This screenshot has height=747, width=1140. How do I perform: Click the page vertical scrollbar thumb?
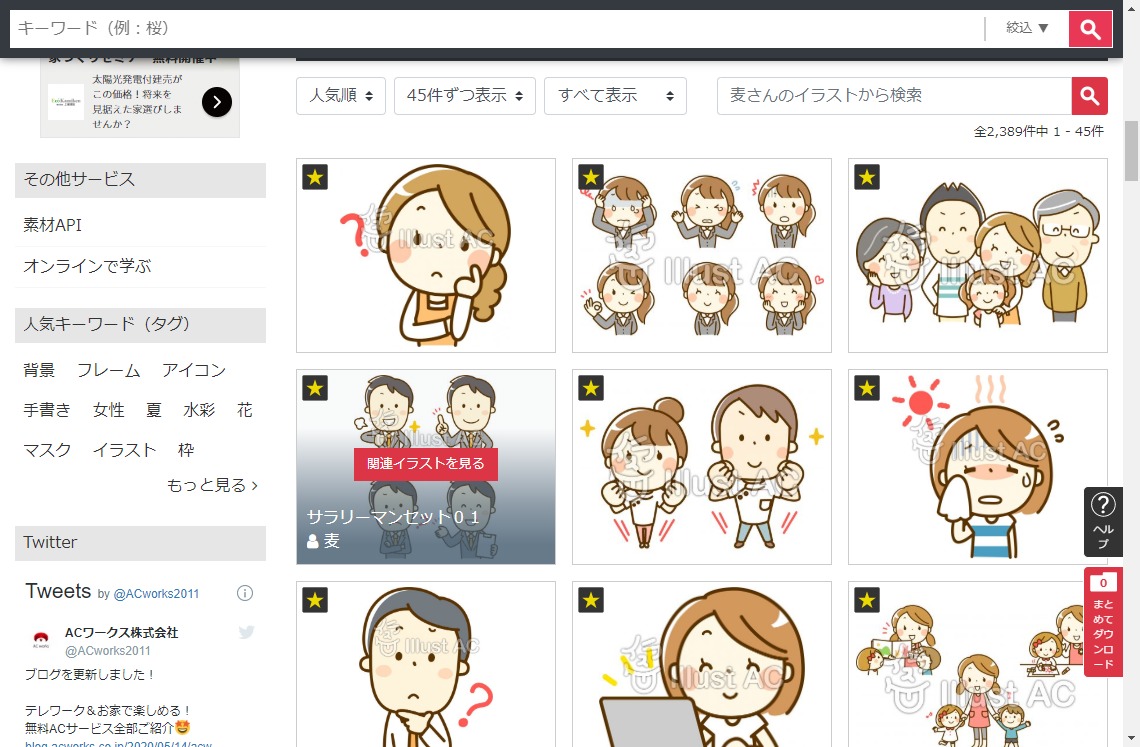click(x=1131, y=151)
